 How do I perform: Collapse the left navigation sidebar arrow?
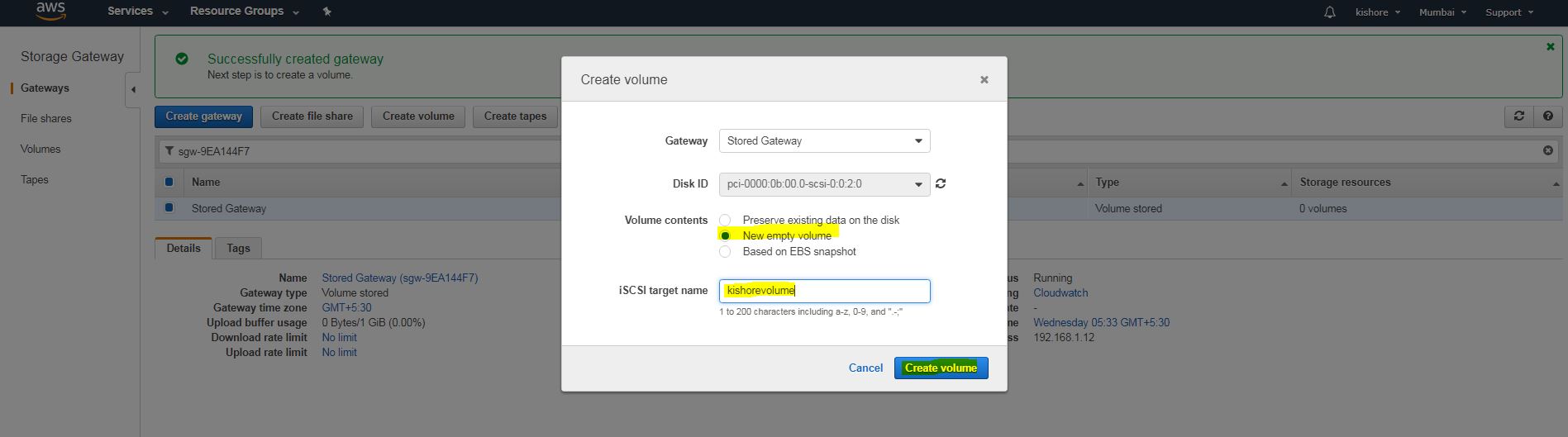pos(133,89)
